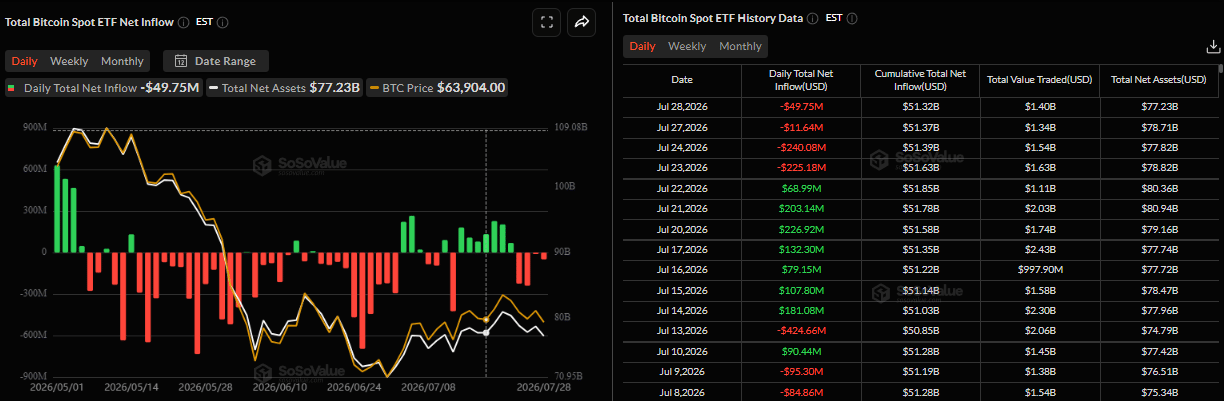Toggle Daily Total Net Inflow series
This screenshot has height=401, width=1224.
tap(103, 88)
